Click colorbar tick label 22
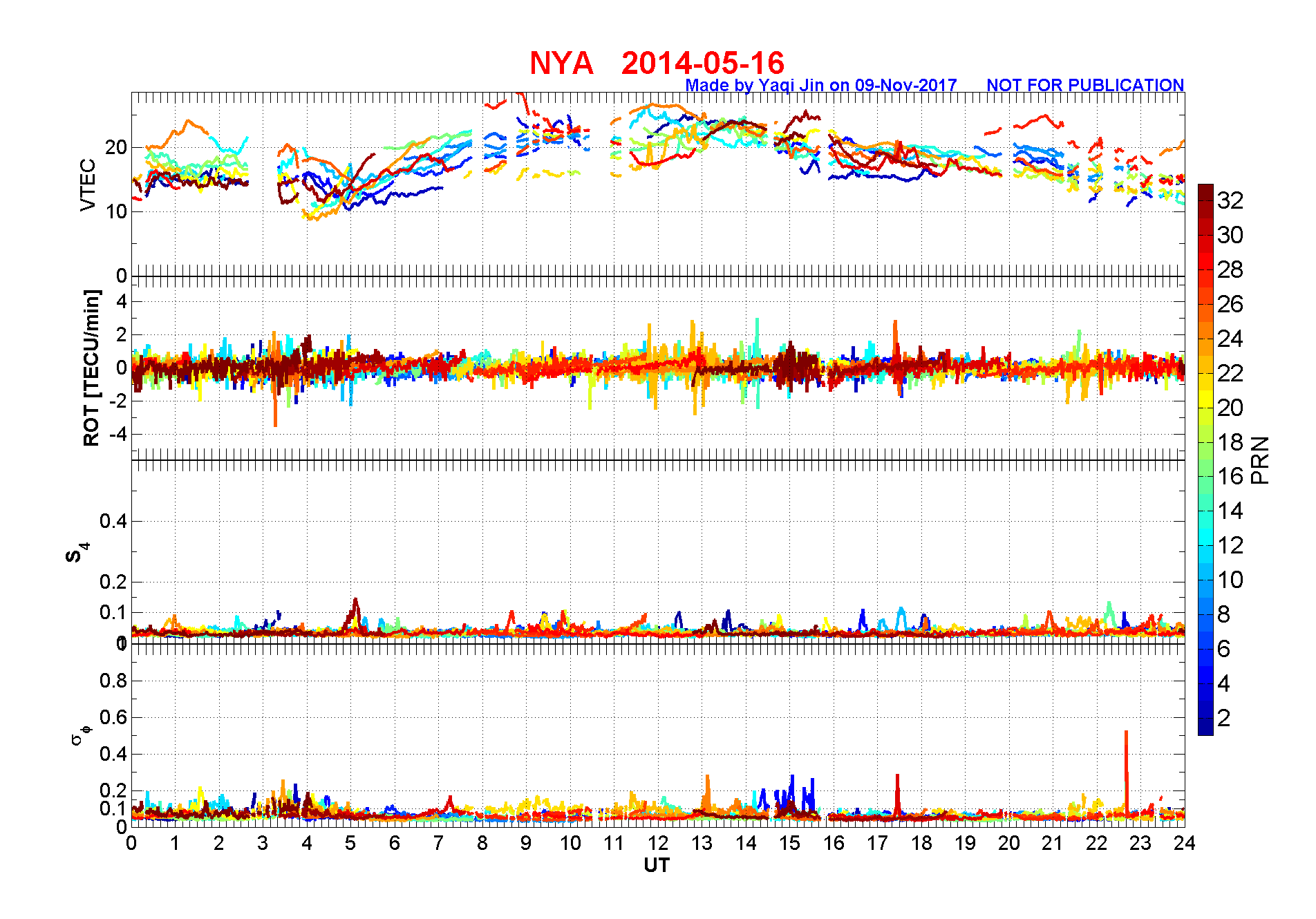The width and height of the screenshot is (1316, 919). click(1230, 373)
